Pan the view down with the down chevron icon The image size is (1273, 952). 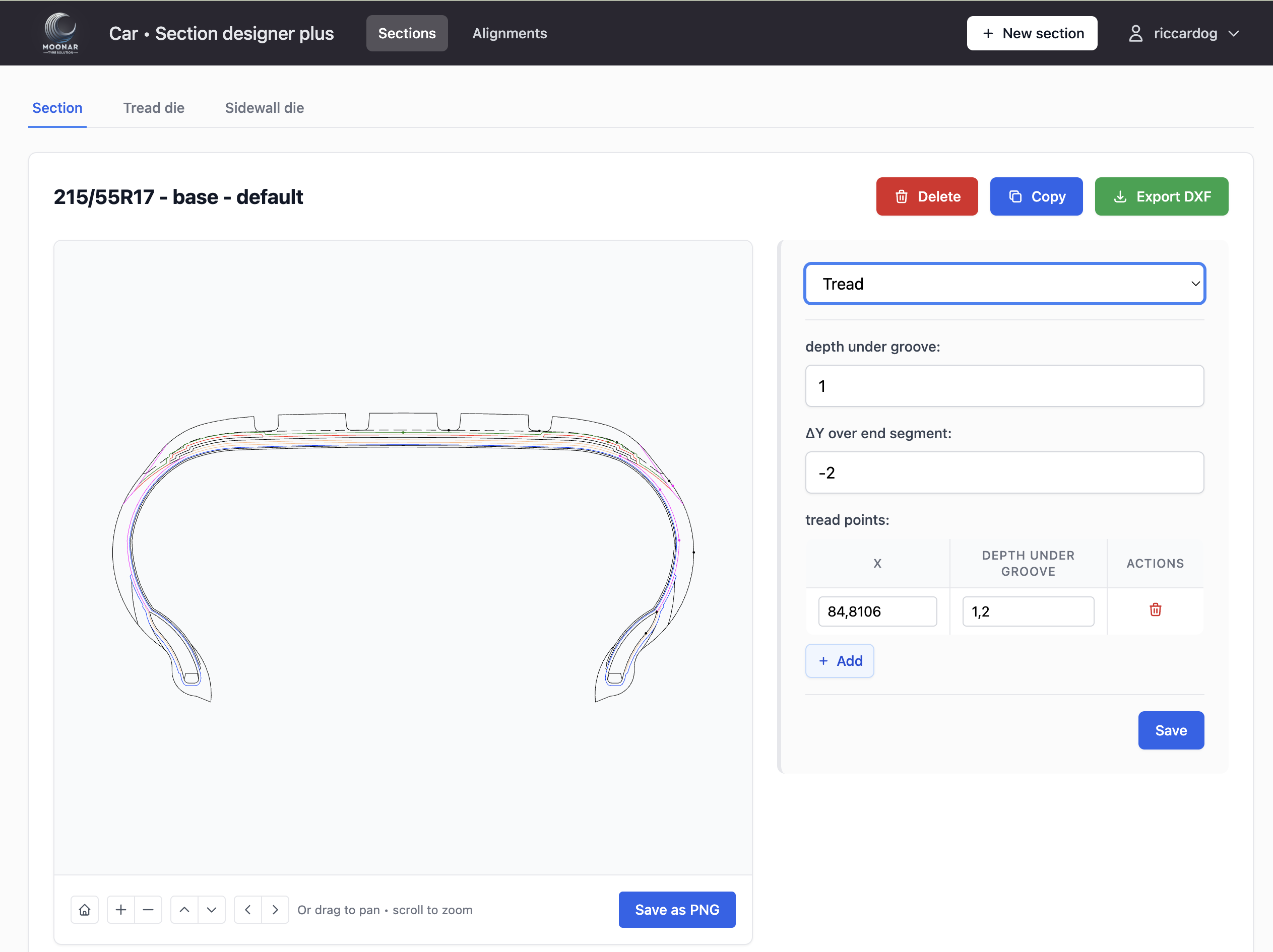[x=212, y=909]
